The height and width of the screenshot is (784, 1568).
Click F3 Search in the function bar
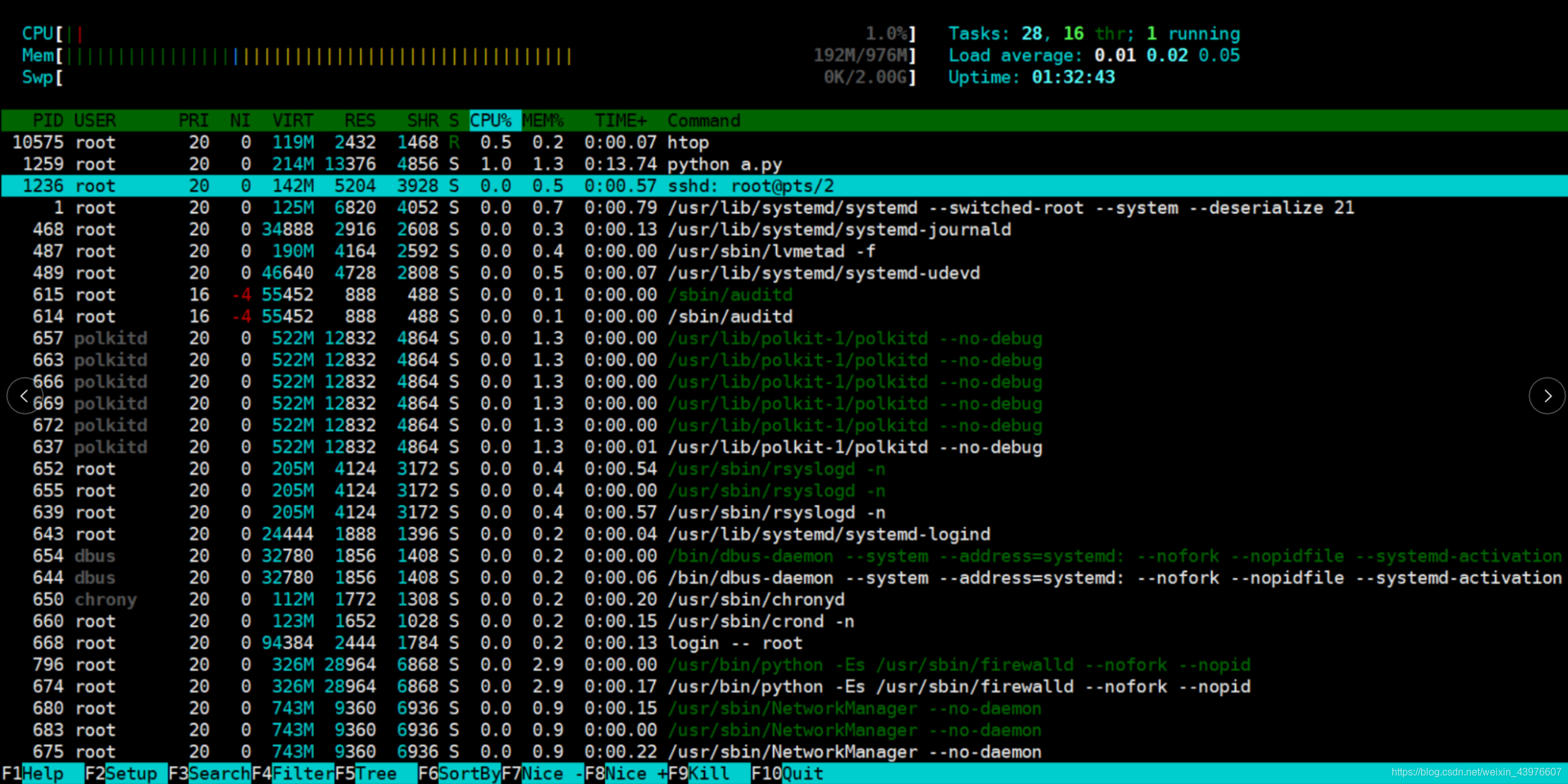209,773
